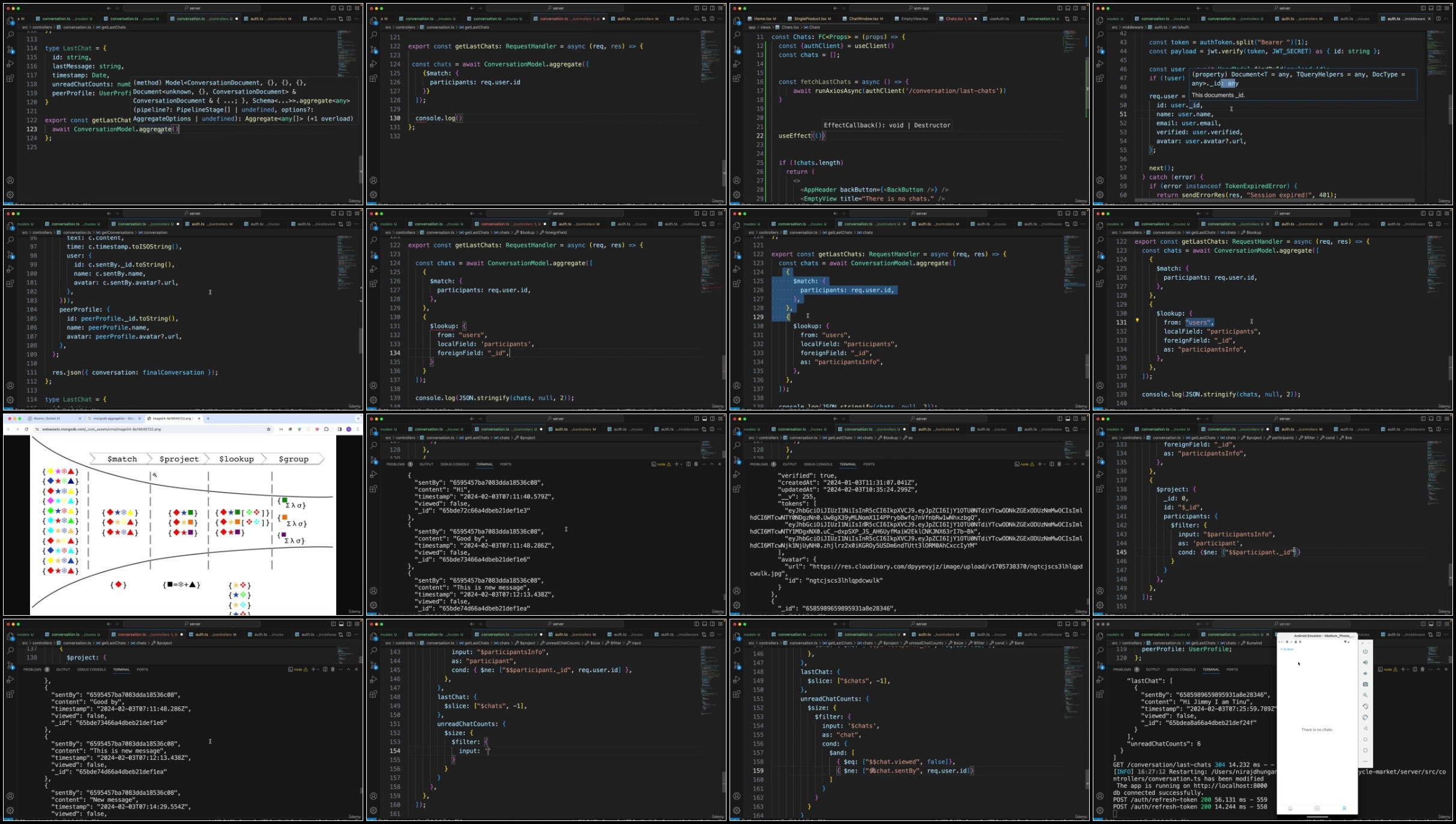The height and width of the screenshot is (824, 1456).
Task: Click the emulator Overview square button
Action: pyautogui.click(x=1365, y=750)
